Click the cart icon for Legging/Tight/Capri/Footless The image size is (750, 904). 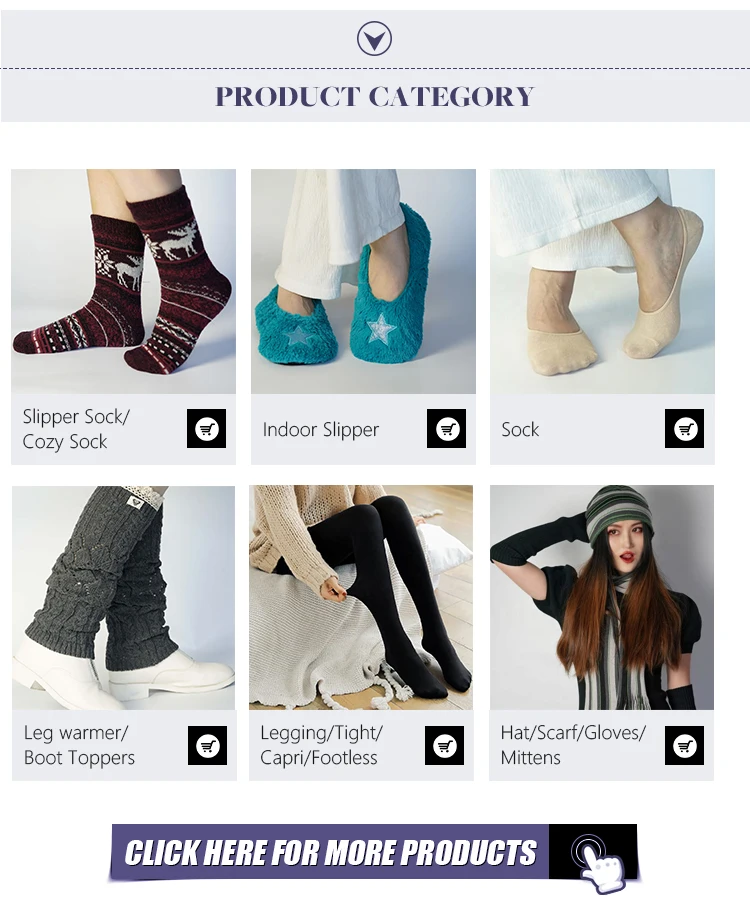pos(444,745)
